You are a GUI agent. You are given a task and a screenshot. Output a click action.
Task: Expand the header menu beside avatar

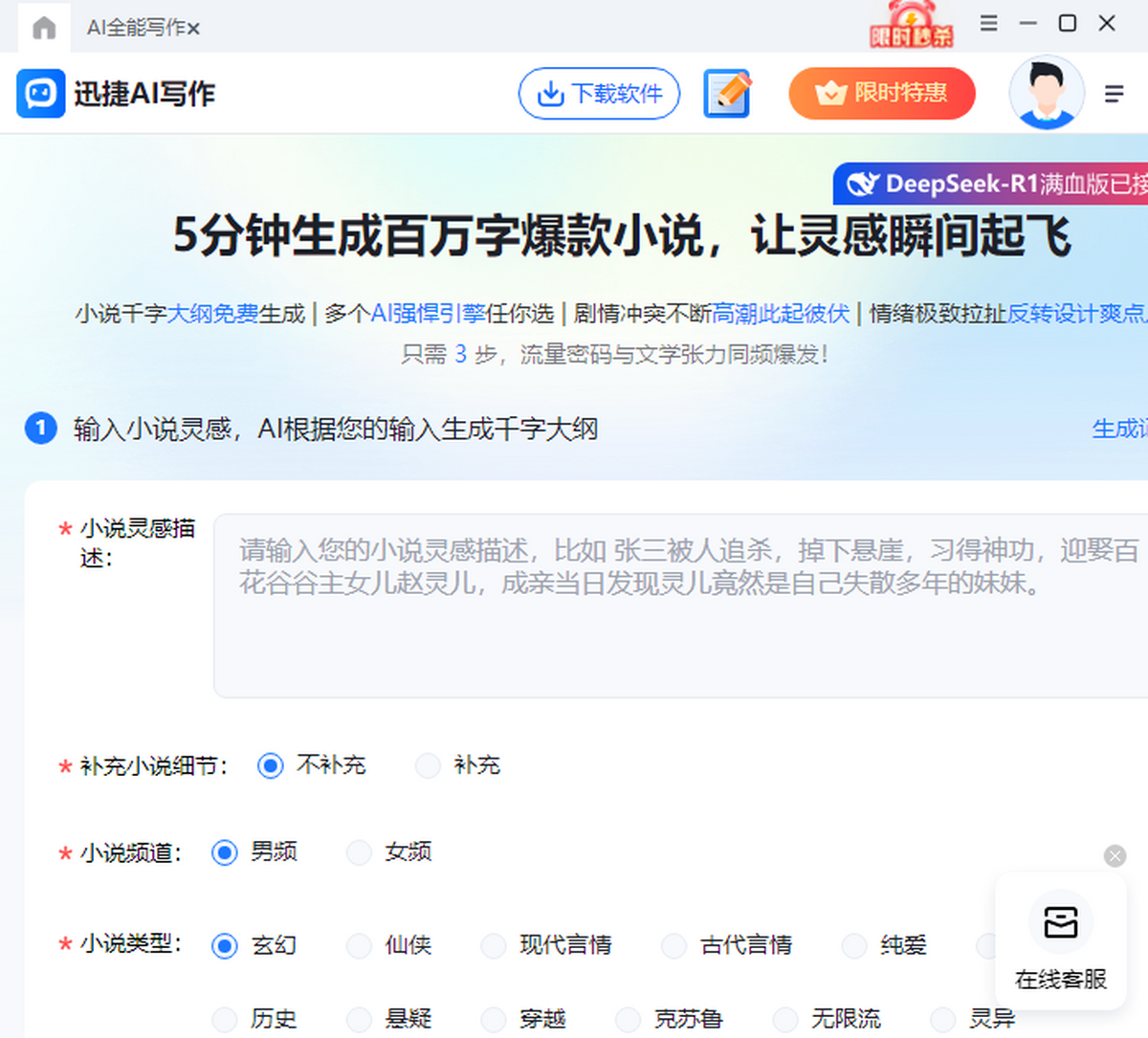click(x=1114, y=94)
